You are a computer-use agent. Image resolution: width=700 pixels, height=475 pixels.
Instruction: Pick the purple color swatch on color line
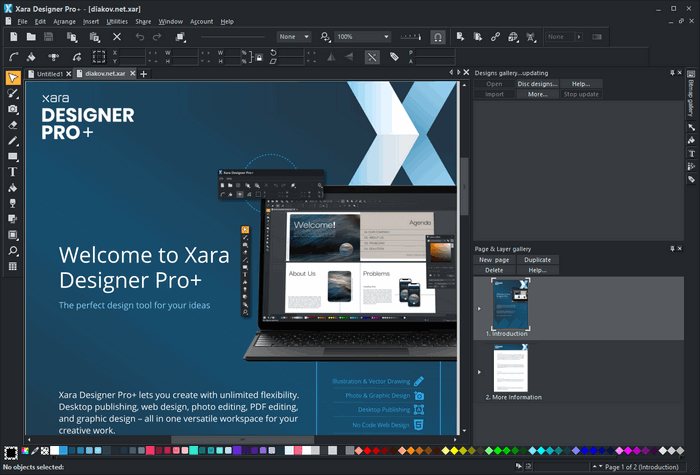237,450
